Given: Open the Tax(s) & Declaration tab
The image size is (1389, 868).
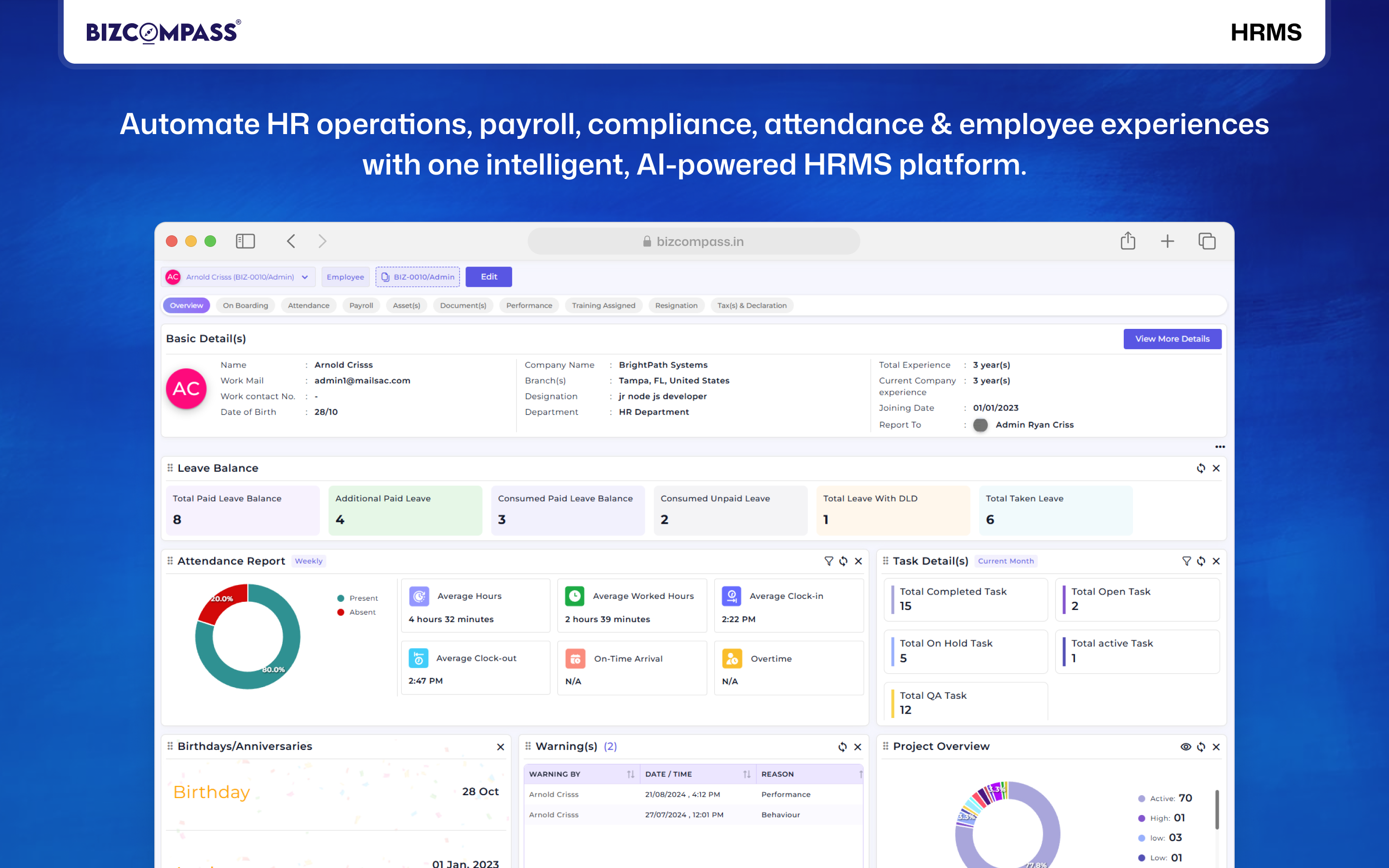Looking at the screenshot, I should pos(752,305).
